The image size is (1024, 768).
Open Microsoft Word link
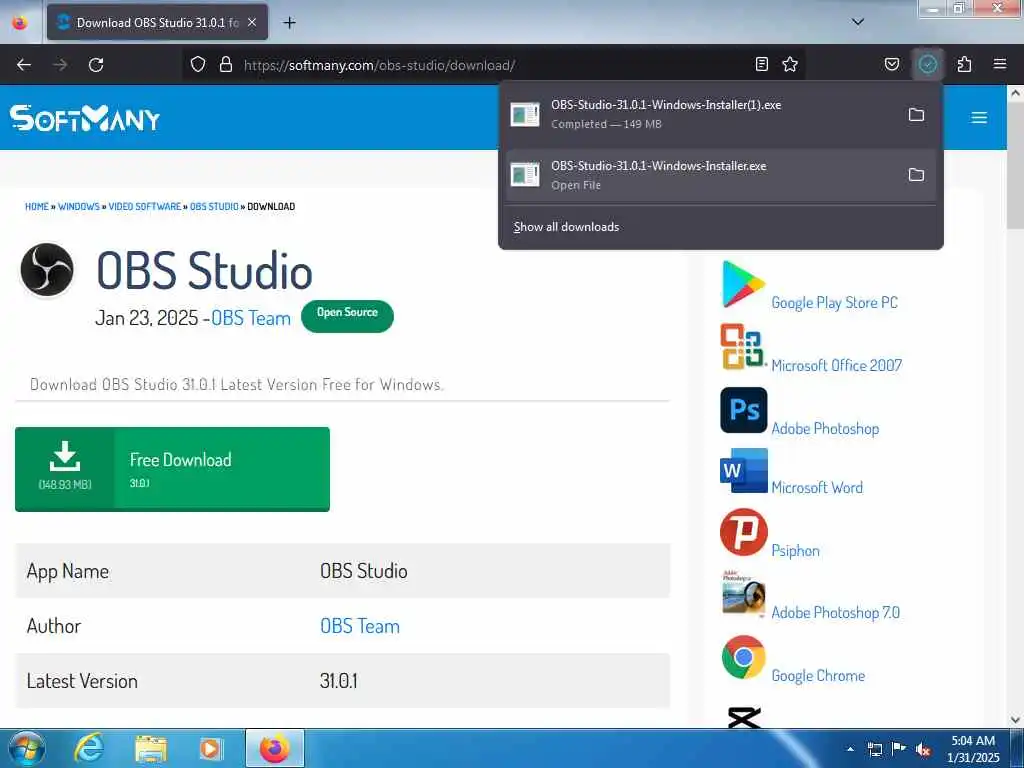[x=817, y=488]
